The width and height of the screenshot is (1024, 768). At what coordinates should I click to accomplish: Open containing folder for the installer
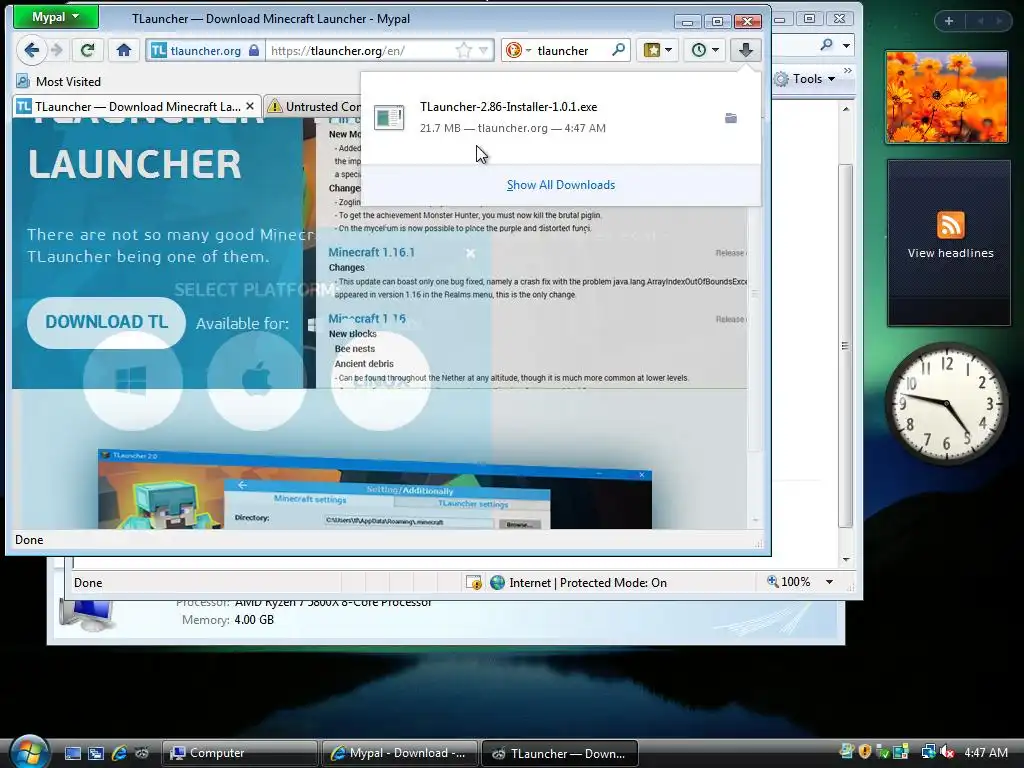pos(731,118)
